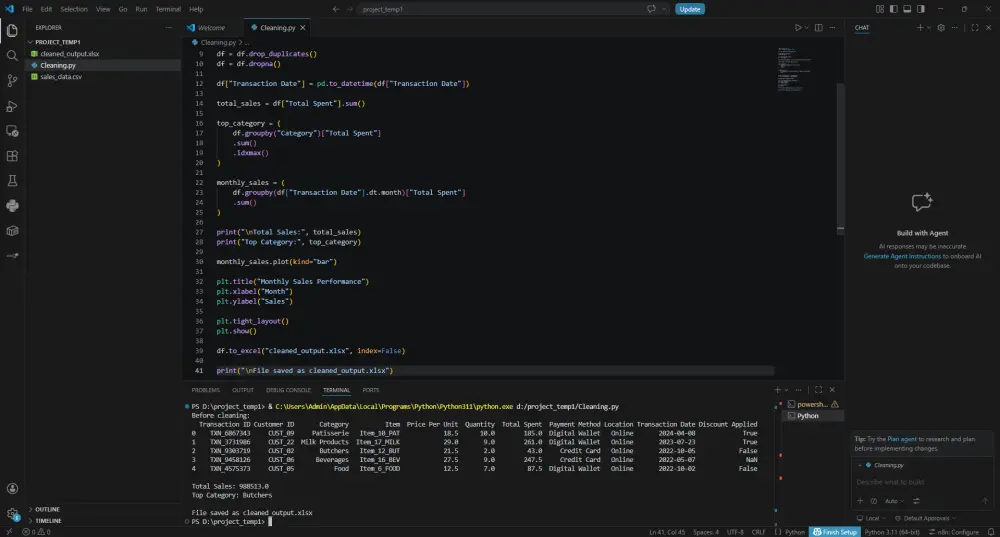Open new chat dropdown arrow
Viewport: 1000px width, 537px height.
929,27
